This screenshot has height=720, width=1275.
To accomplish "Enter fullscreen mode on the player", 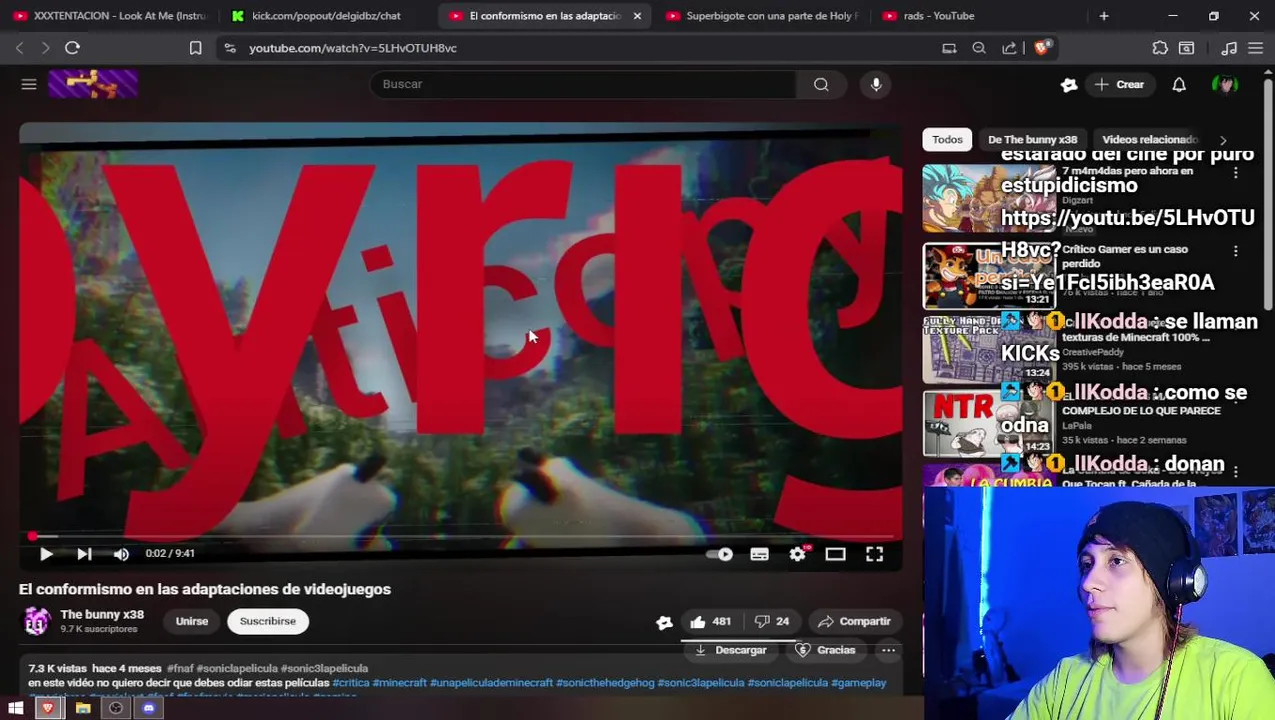I will pos(874,554).
